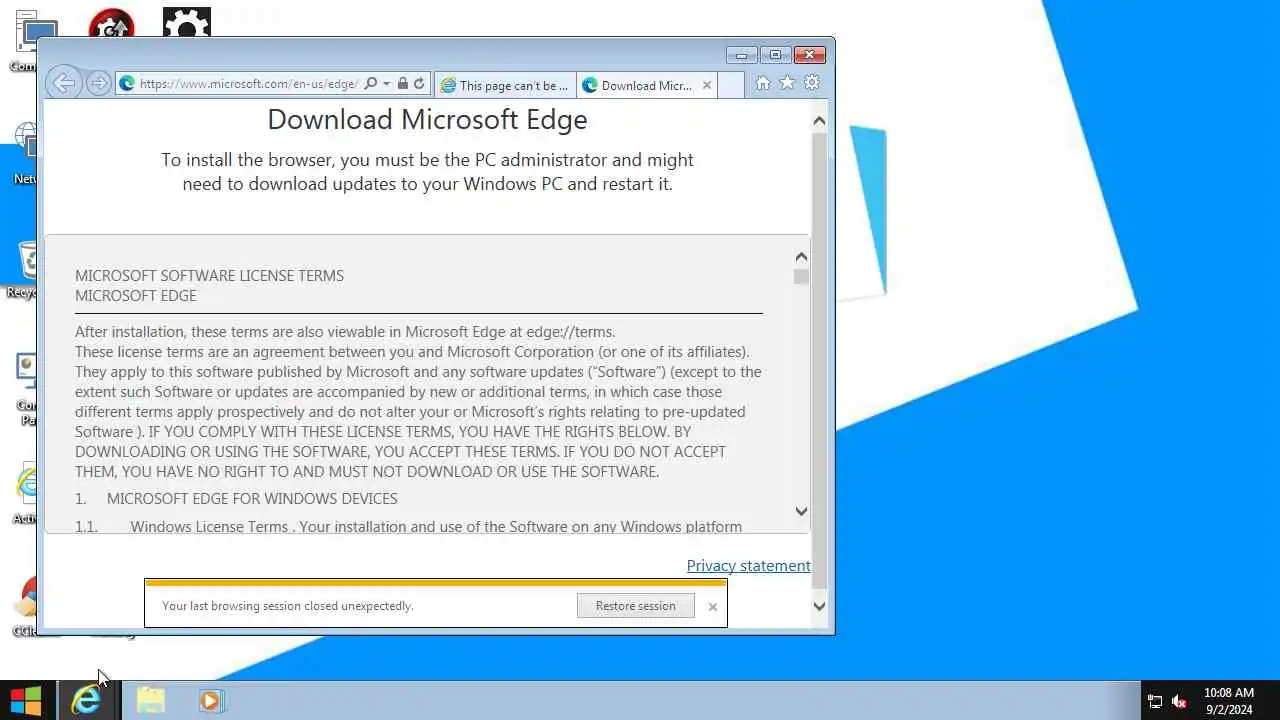Click the license terms scroll up arrow
The image size is (1280, 720).
[x=801, y=257]
